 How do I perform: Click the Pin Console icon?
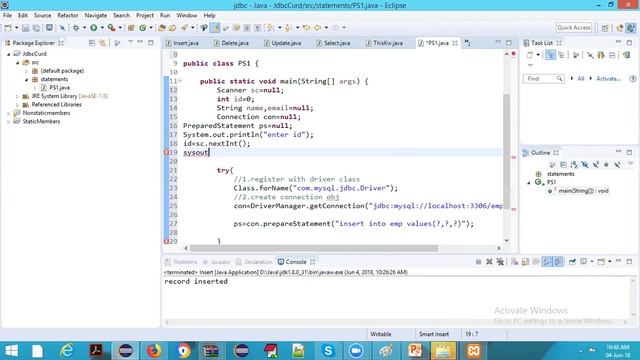coord(572,262)
